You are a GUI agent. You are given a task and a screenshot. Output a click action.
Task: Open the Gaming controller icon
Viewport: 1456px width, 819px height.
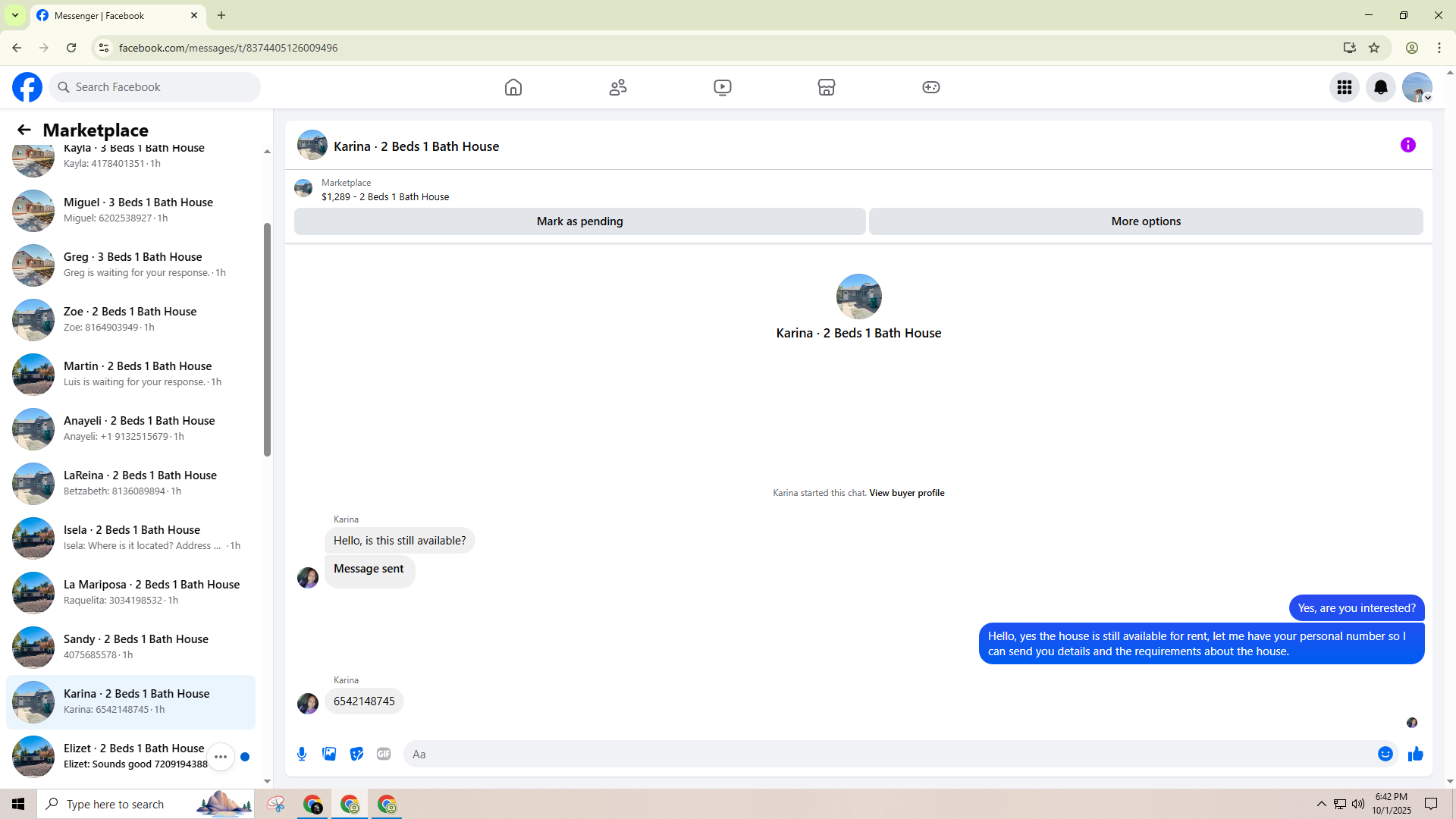[931, 87]
